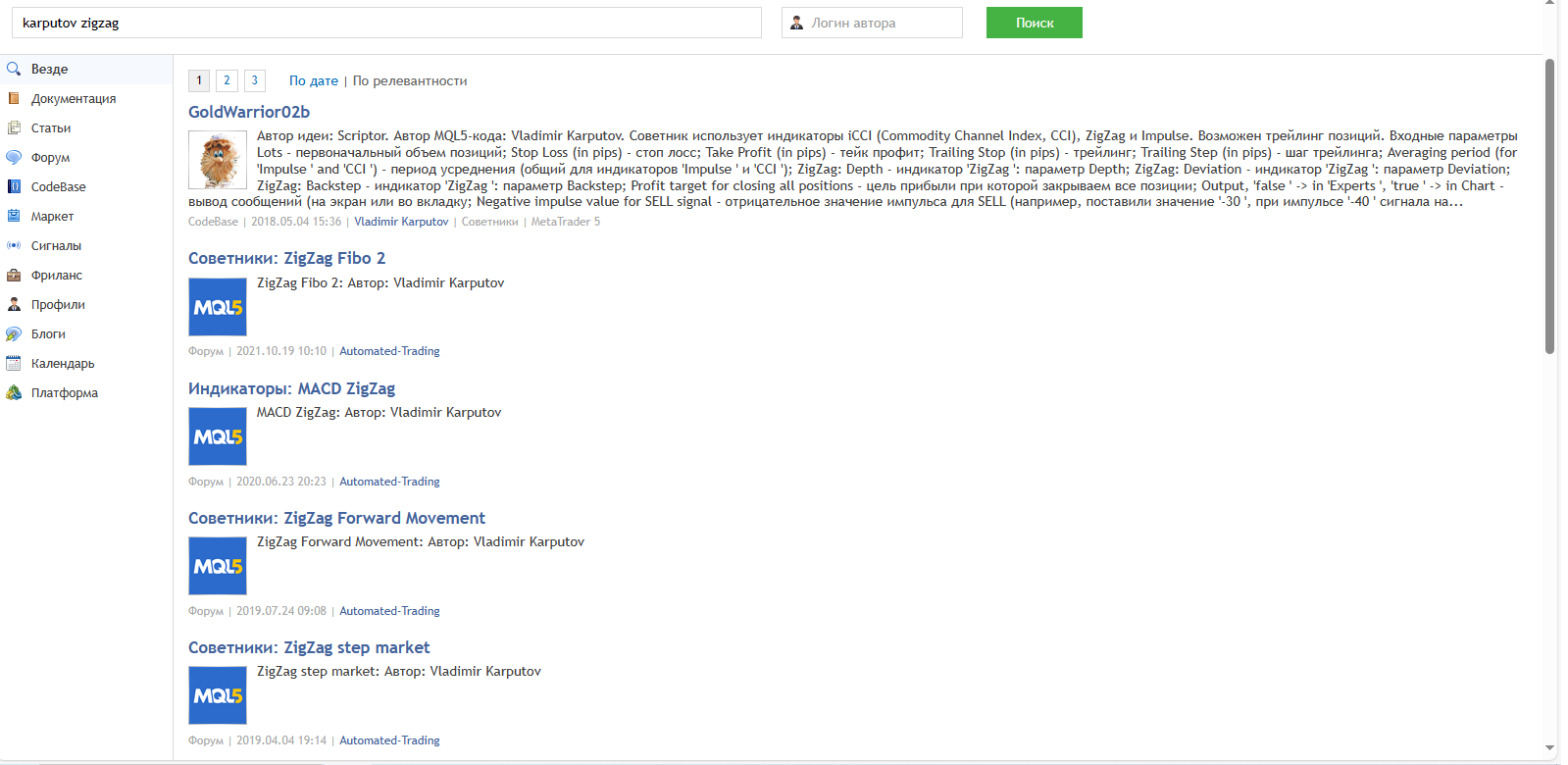
Task: Sort results По релевантности
Action: coord(410,80)
